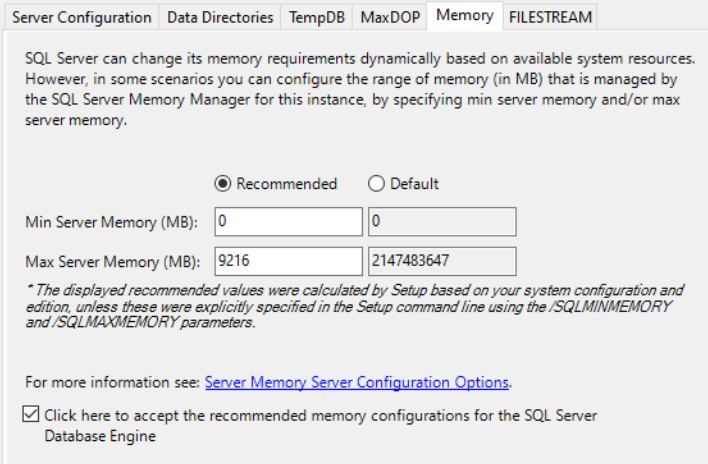Open the FILESTREAM tab

[x=550, y=17]
